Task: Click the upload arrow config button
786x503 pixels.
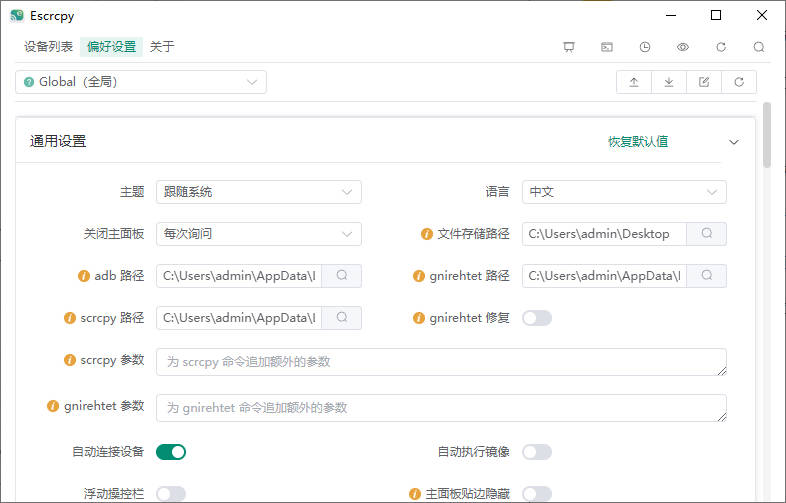Action: pyautogui.click(x=634, y=82)
